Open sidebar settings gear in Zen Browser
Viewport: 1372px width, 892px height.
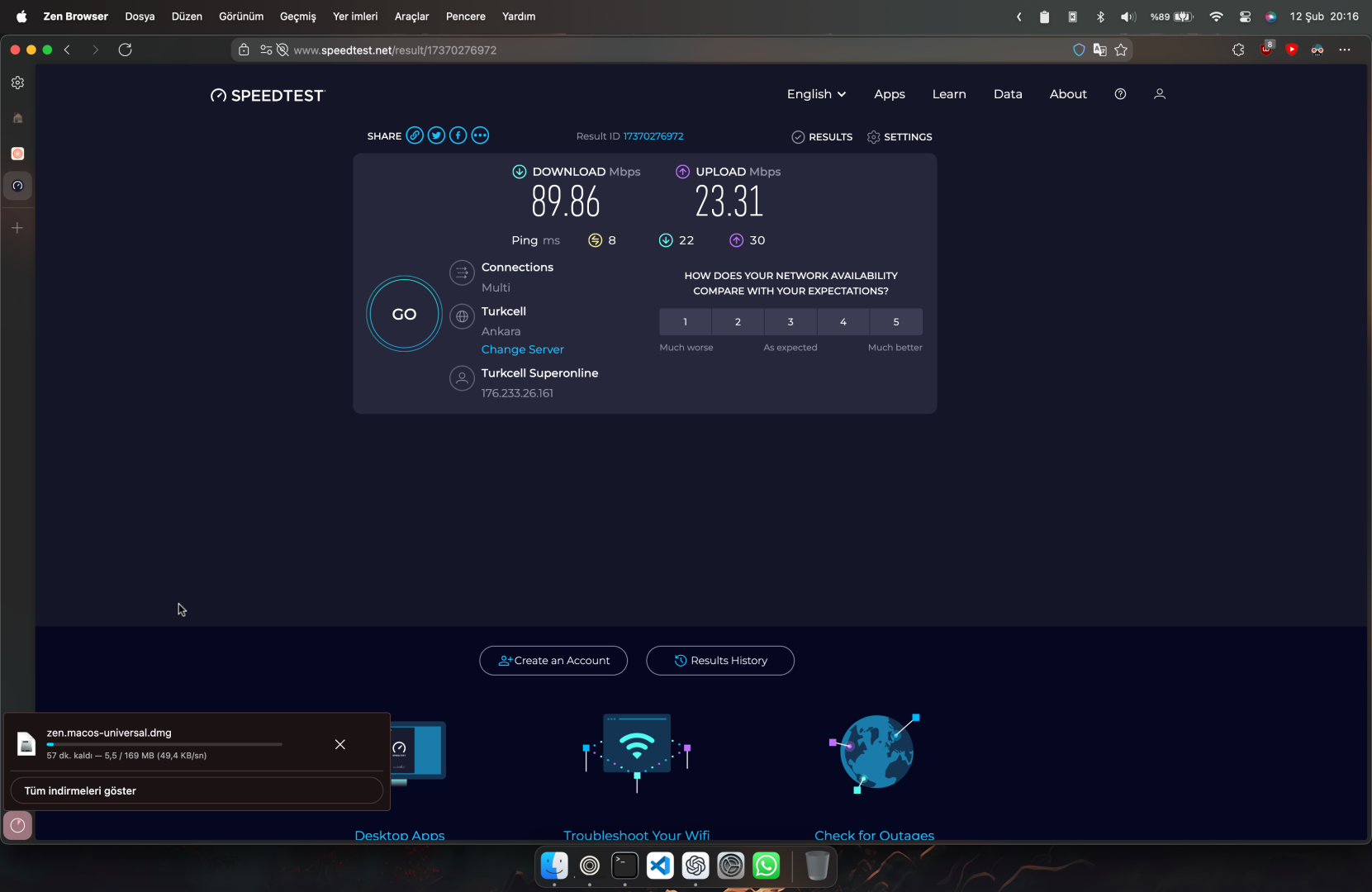point(17,83)
